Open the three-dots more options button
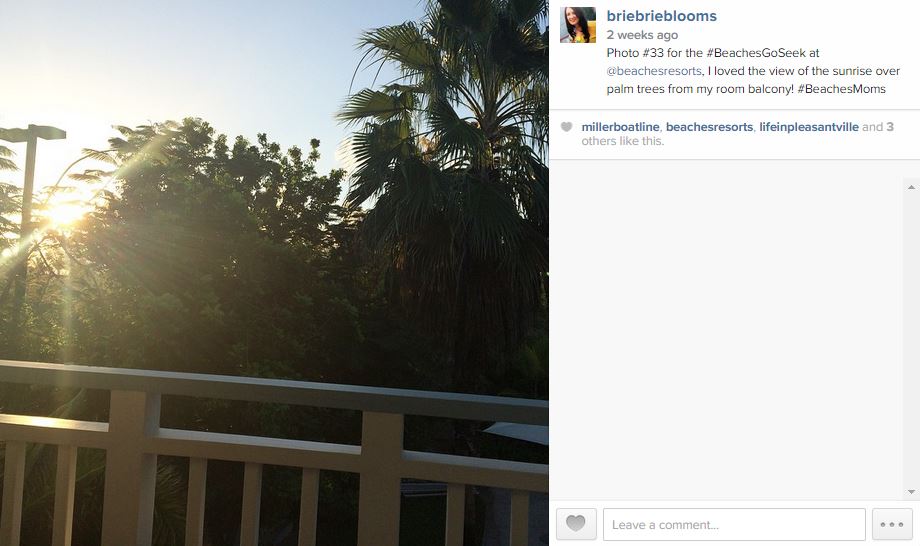The height and width of the screenshot is (546, 920). (x=892, y=524)
